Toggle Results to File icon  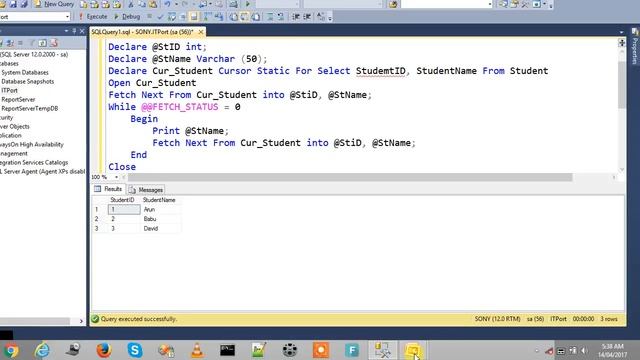point(256,17)
